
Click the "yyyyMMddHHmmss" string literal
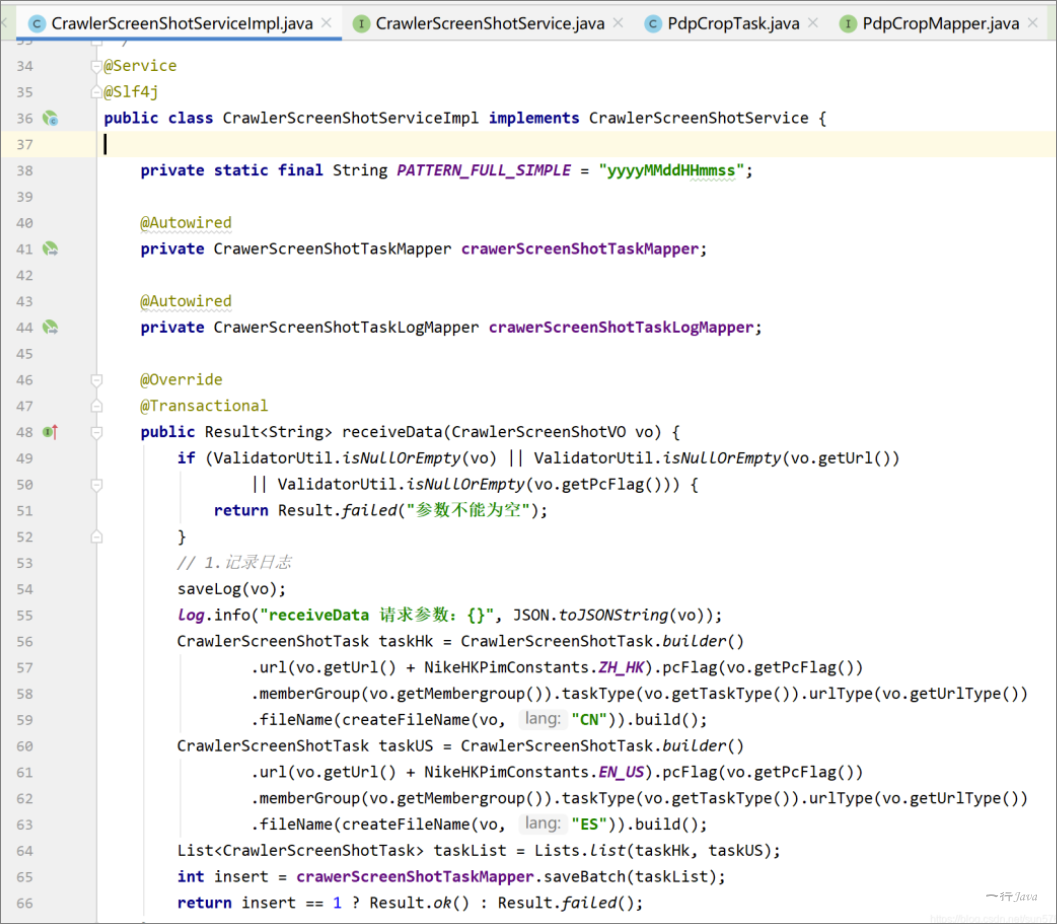(671, 171)
